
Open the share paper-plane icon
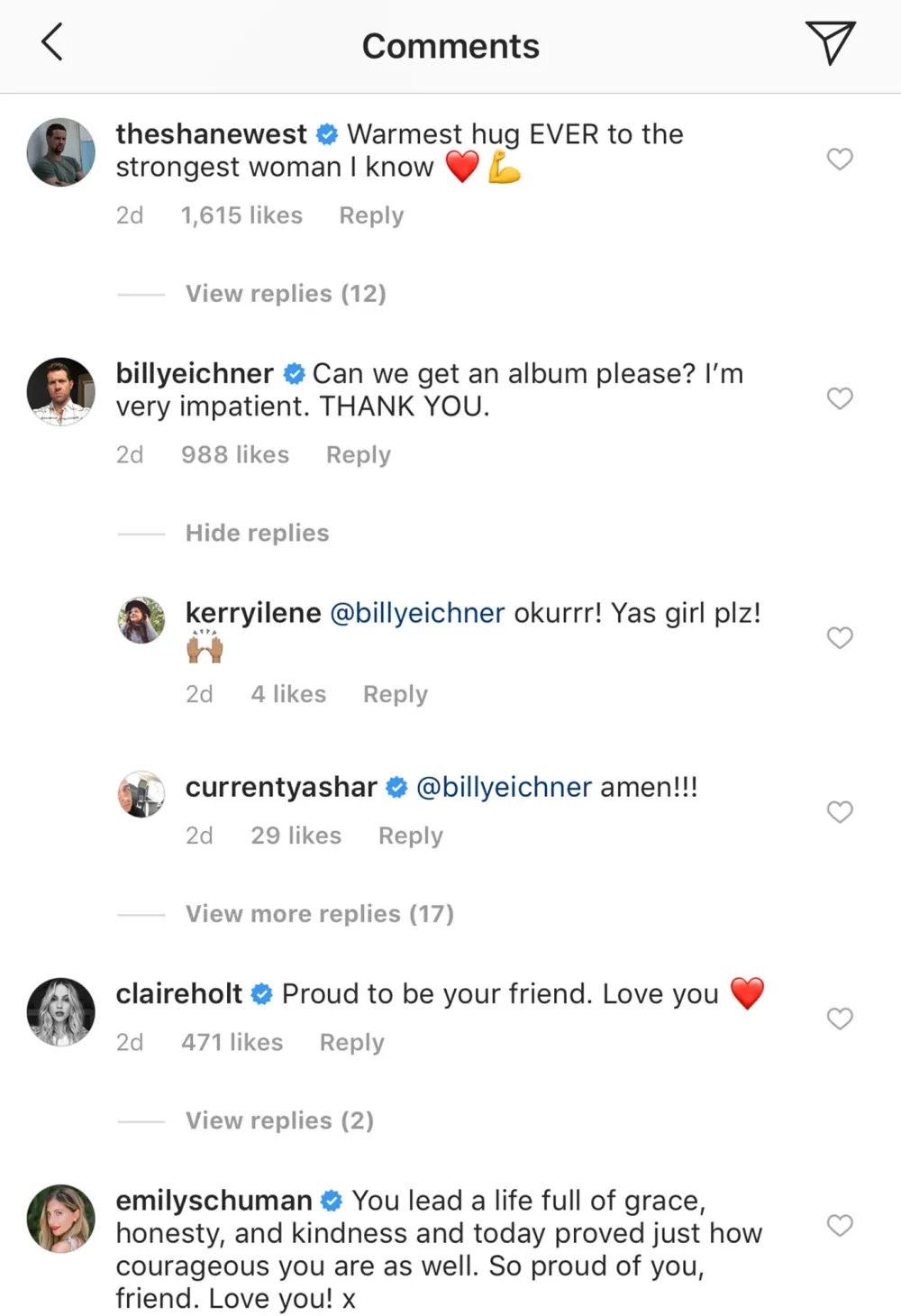pyautogui.click(x=829, y=42)
